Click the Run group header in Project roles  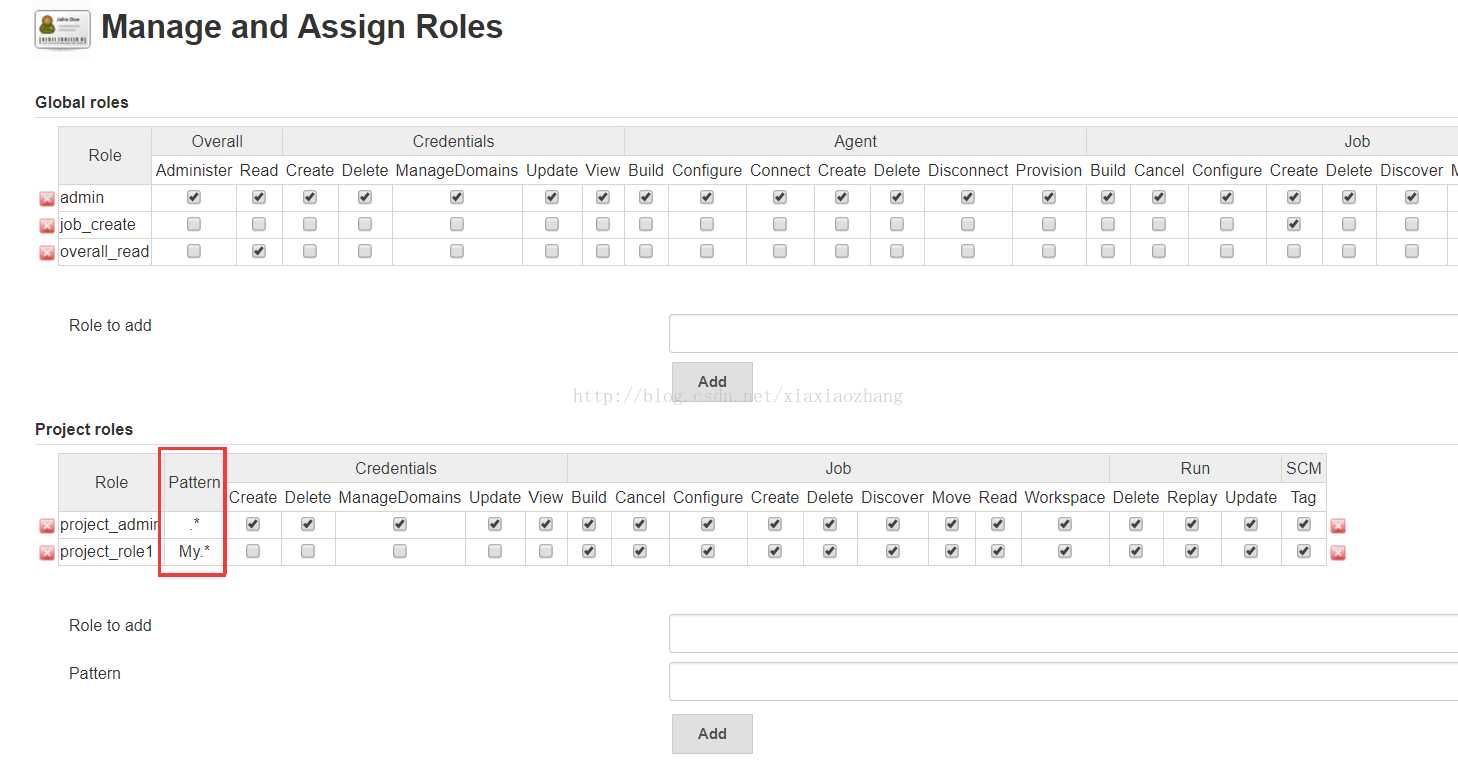(1195, 468)
